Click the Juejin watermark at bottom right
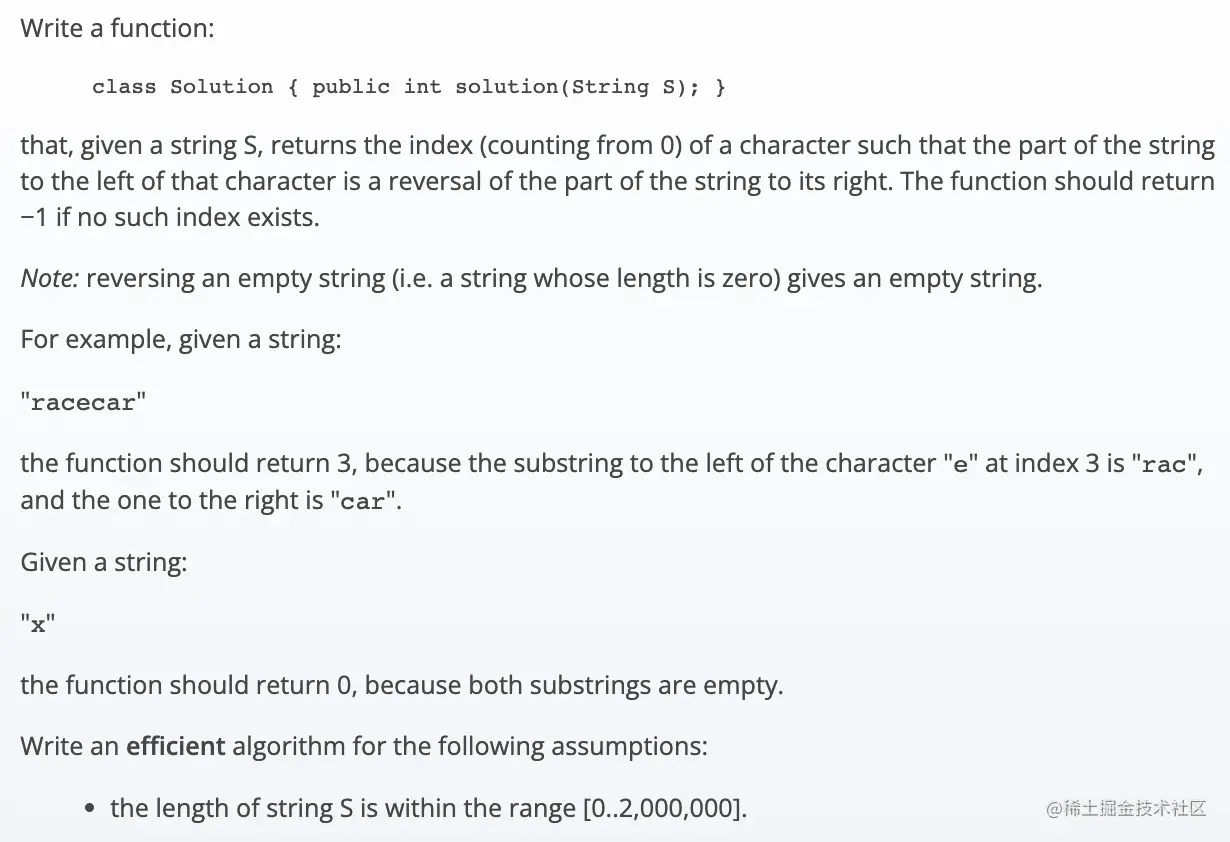This screenshot has height=842, width=1230. [1126, 808]
